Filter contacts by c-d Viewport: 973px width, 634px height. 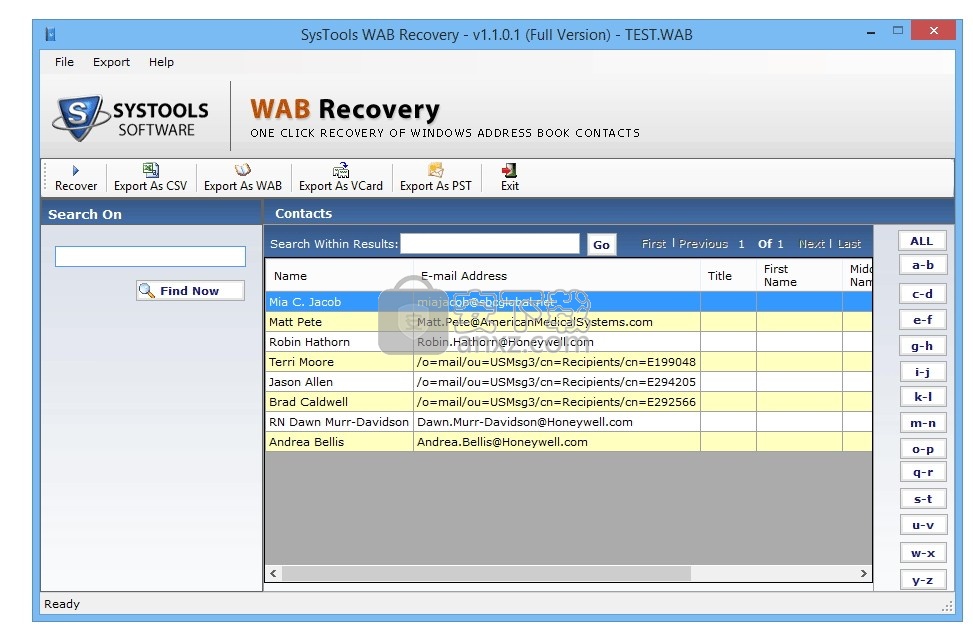pos(923,293)
